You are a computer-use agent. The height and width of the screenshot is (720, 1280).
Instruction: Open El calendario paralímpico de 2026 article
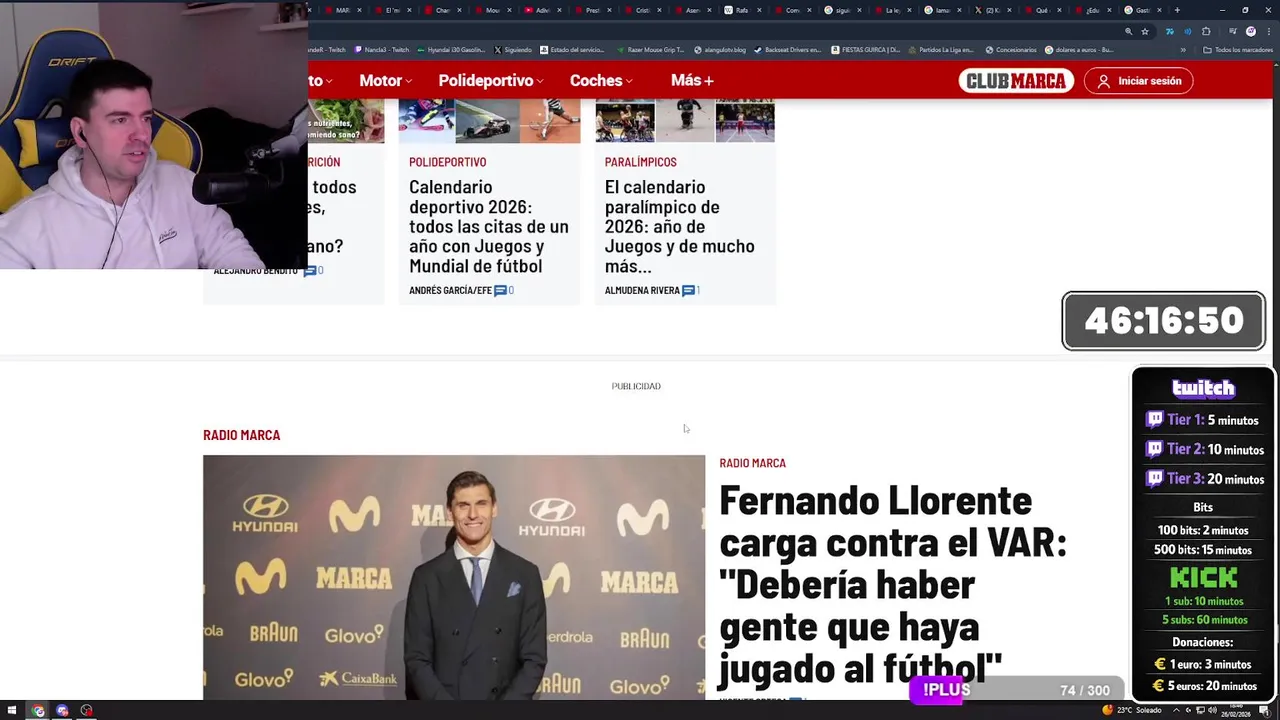681,226
